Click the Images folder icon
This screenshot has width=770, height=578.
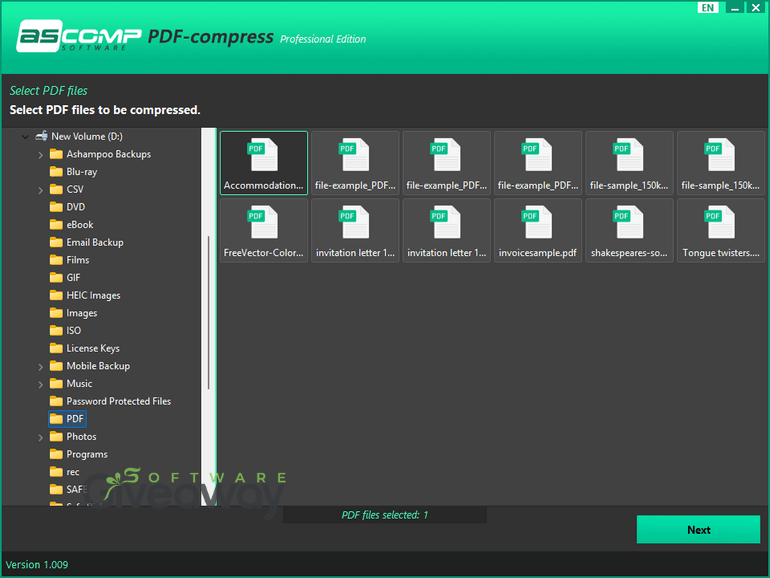56,313
